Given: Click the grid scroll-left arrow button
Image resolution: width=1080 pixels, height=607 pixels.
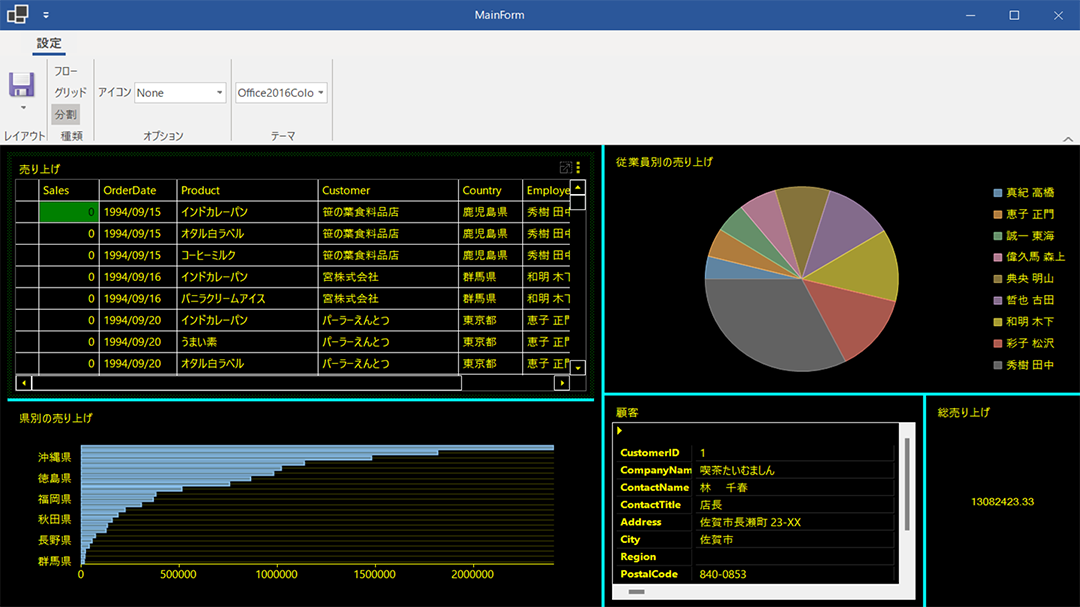Looking at the screenshot, I should point(24,383).
